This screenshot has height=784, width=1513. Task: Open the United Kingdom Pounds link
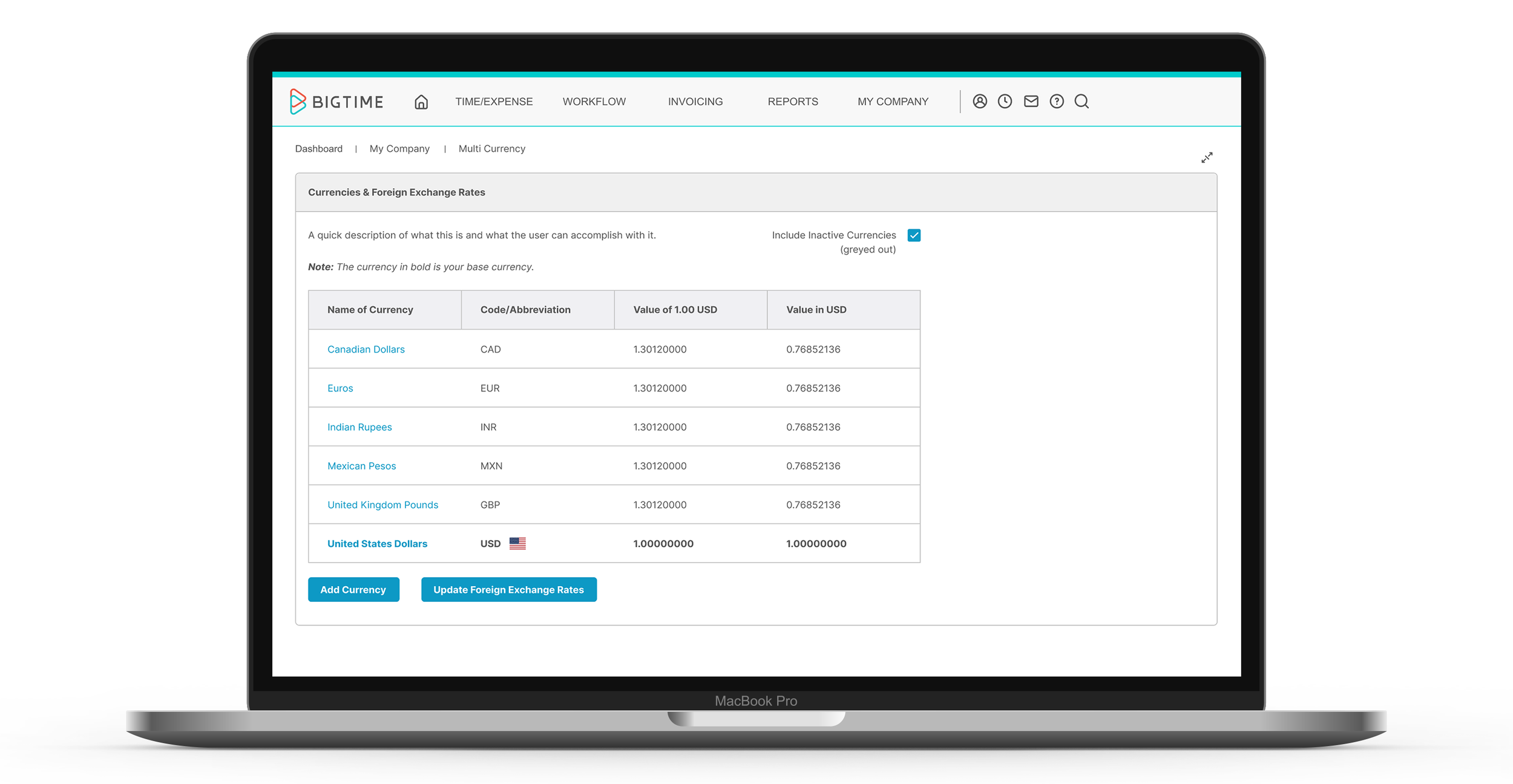point(383,505)
